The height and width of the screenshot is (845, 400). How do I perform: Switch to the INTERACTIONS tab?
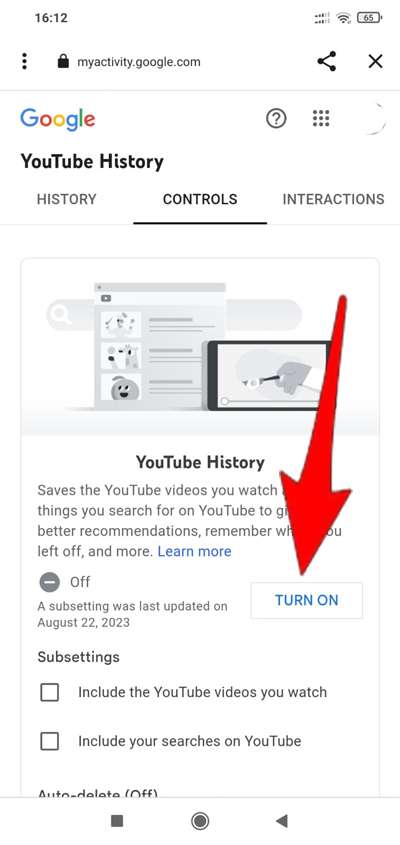334,199
